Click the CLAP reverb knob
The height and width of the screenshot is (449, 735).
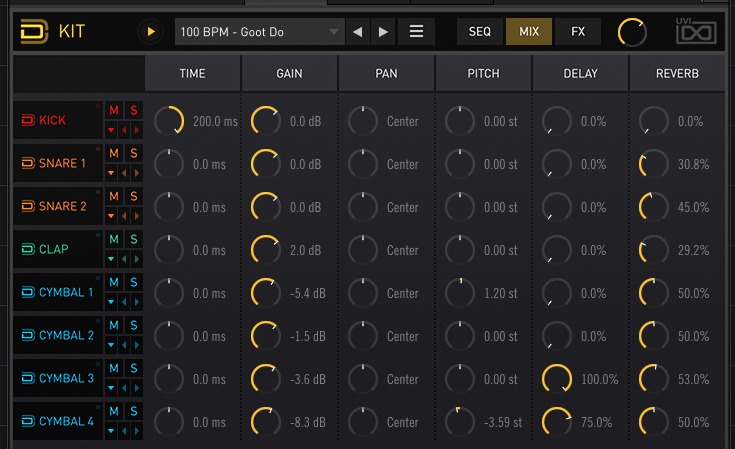(x=654, y=250)
